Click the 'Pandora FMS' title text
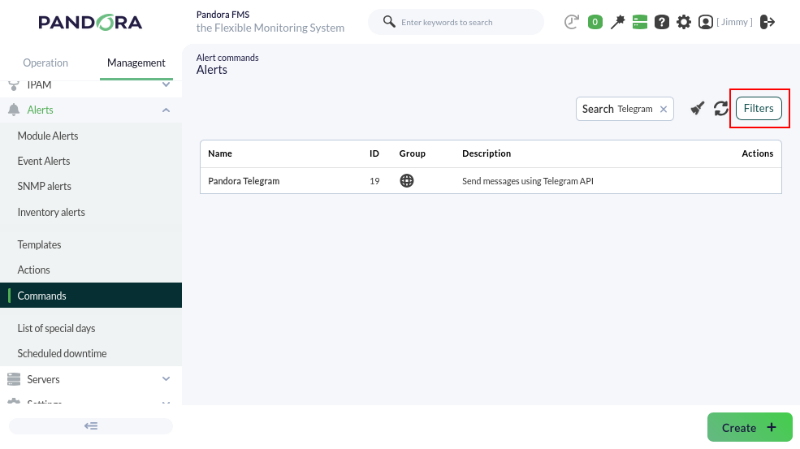 click(x=223, y=15)
